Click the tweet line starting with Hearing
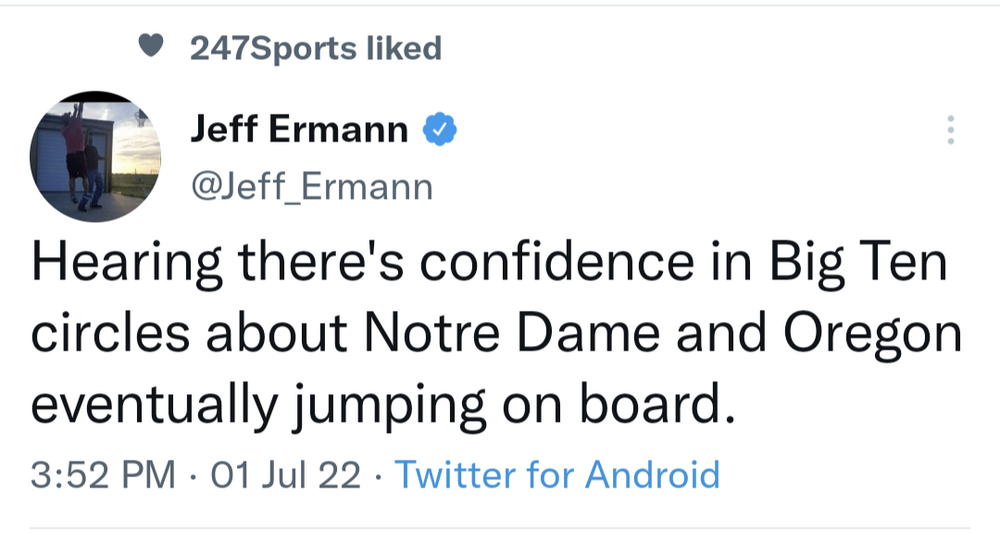Screen dimensions: 1000x544 pyautogui.click(x=489, y=263)
